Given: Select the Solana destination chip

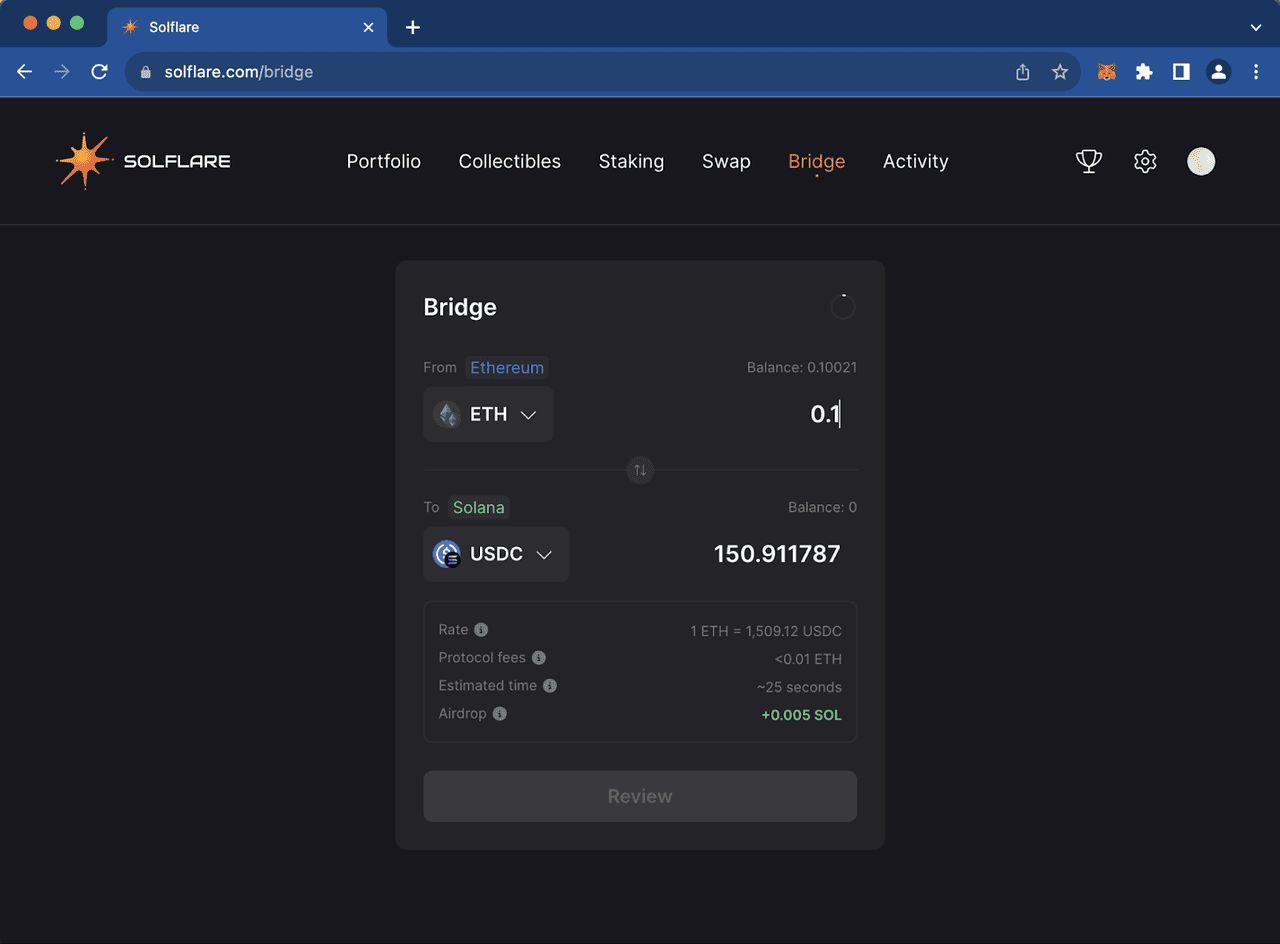Looking at the screenshot, I should 478,507.
